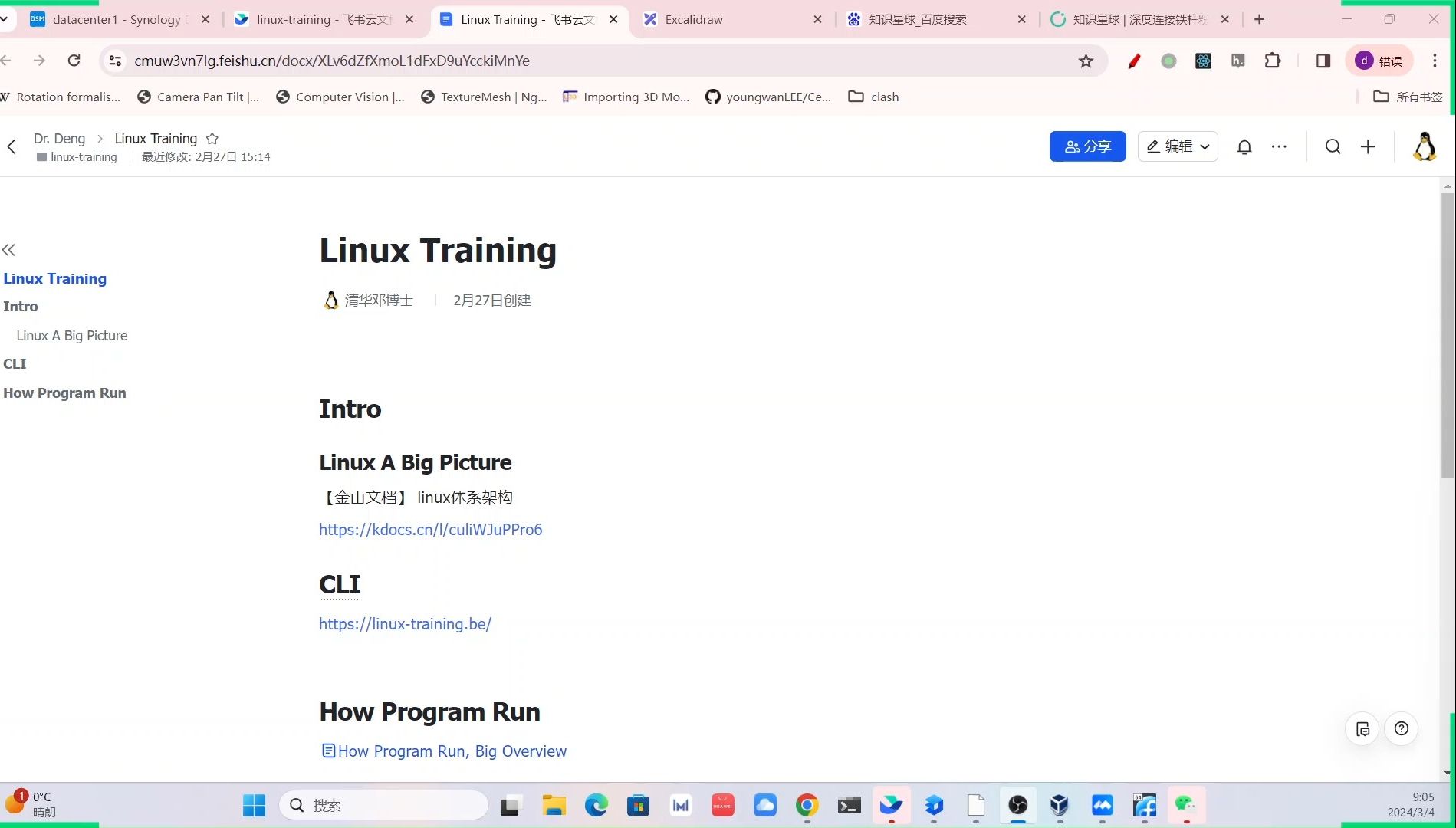Collapse the outline panel with the double-chevron icon
This screenshot has height=828, width=1456.
[x=8, y=249]
